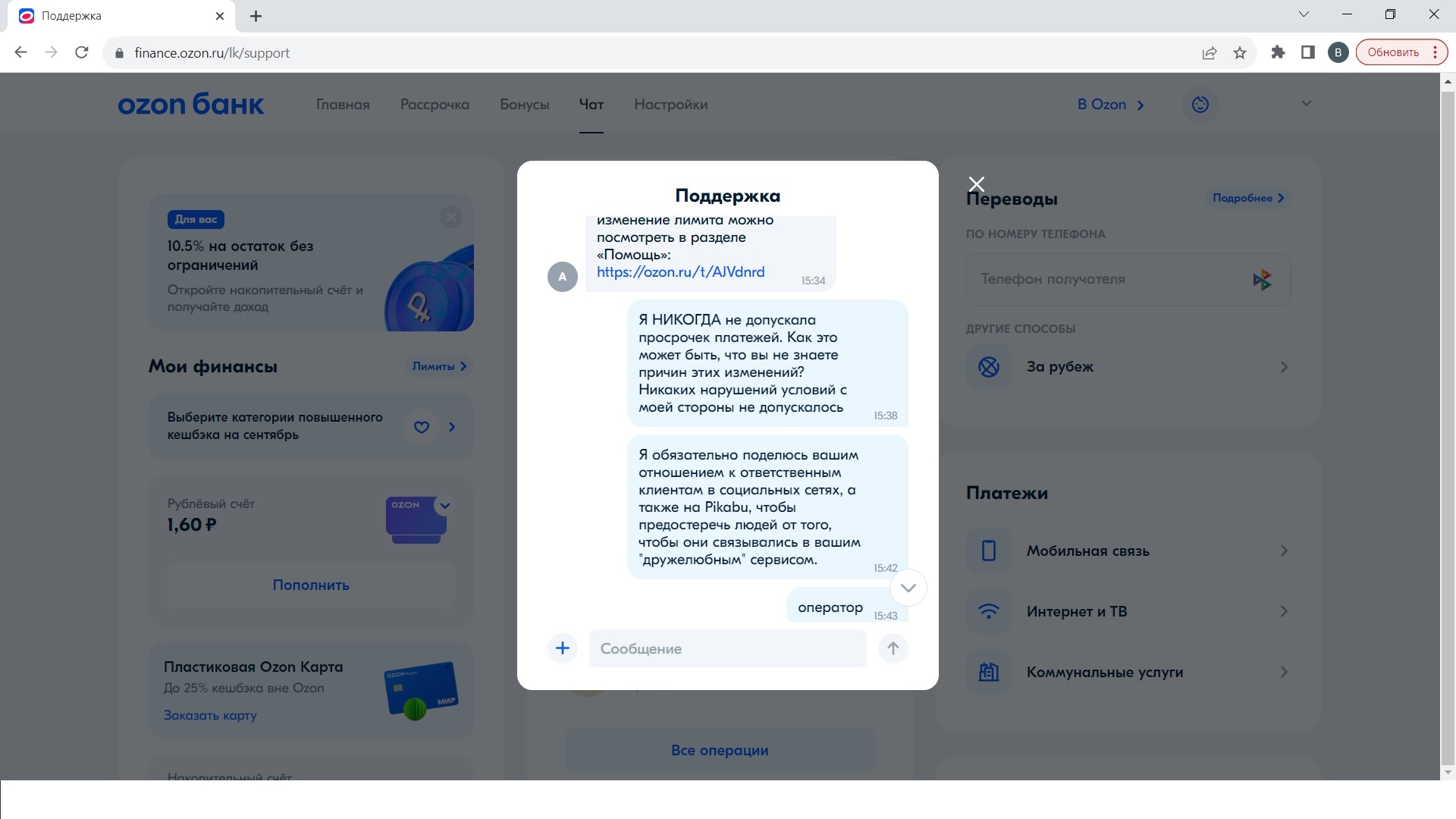This screenshot has width=1456, height=819.
Task: Open the Главная tab
Action: (343, 105)
